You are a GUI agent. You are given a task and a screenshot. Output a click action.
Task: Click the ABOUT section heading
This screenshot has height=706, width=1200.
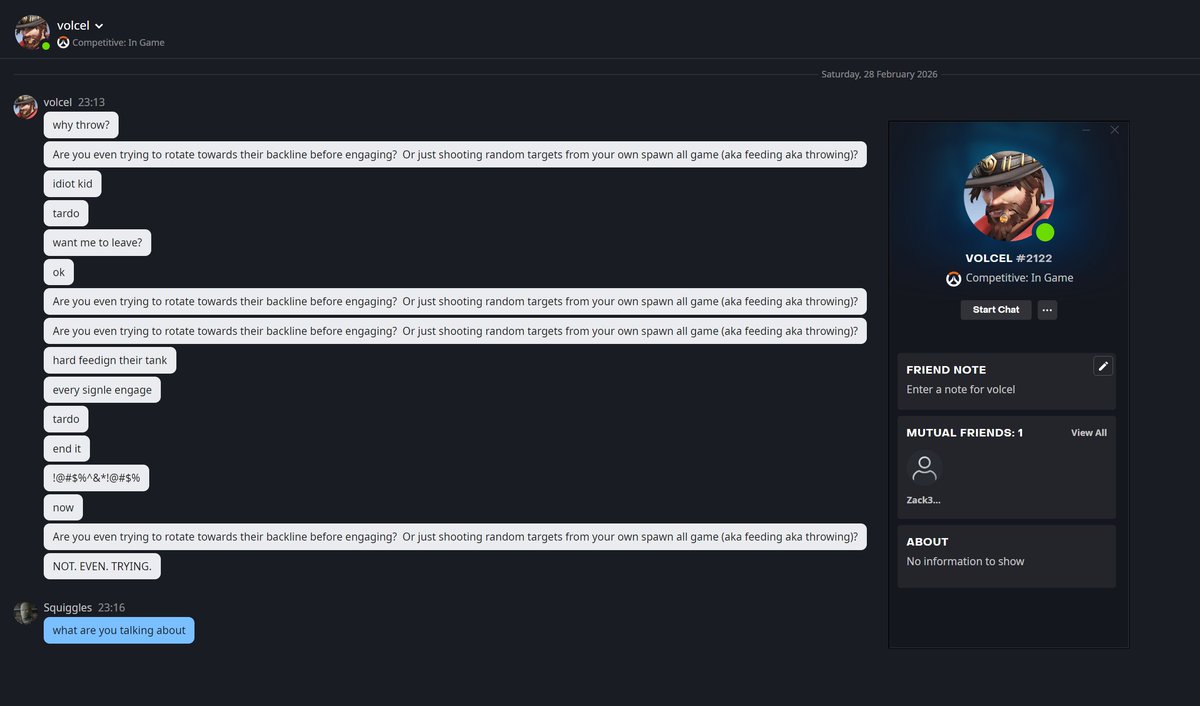point(927,542)
